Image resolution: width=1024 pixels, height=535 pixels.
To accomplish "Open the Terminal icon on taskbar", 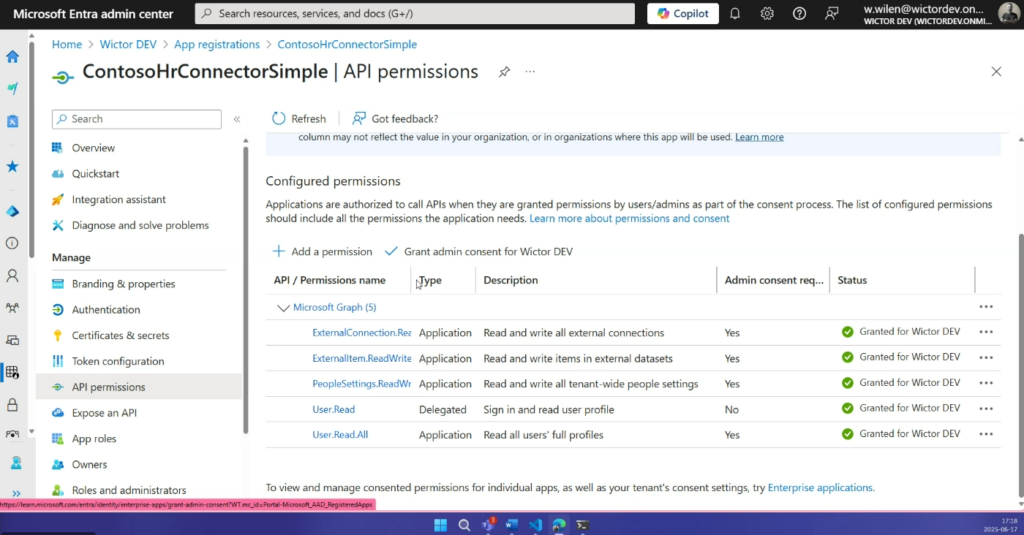I will (x=583, y=525).
